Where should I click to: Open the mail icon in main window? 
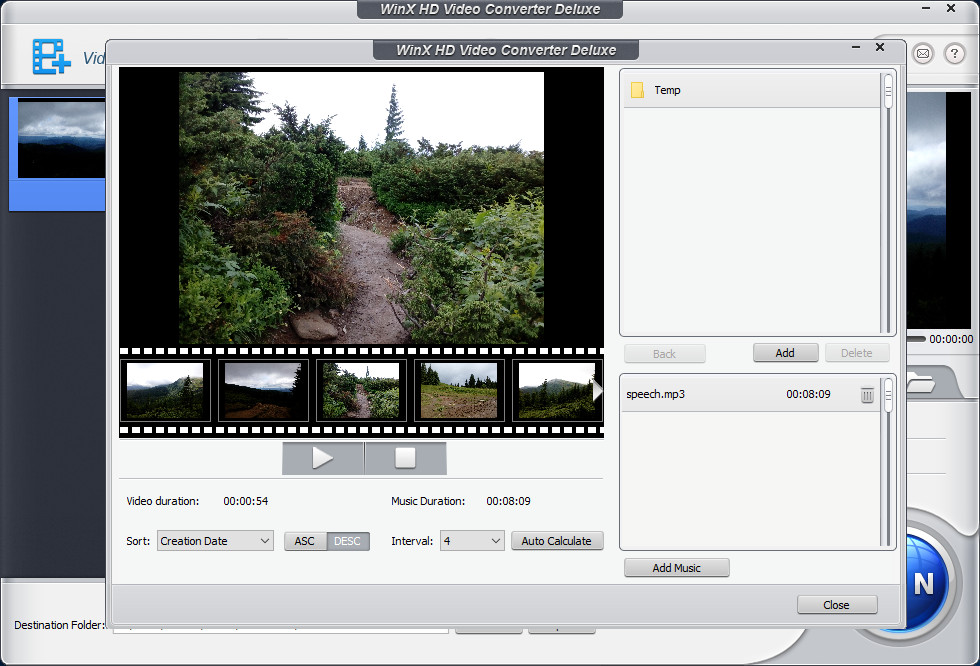point(922,54)
